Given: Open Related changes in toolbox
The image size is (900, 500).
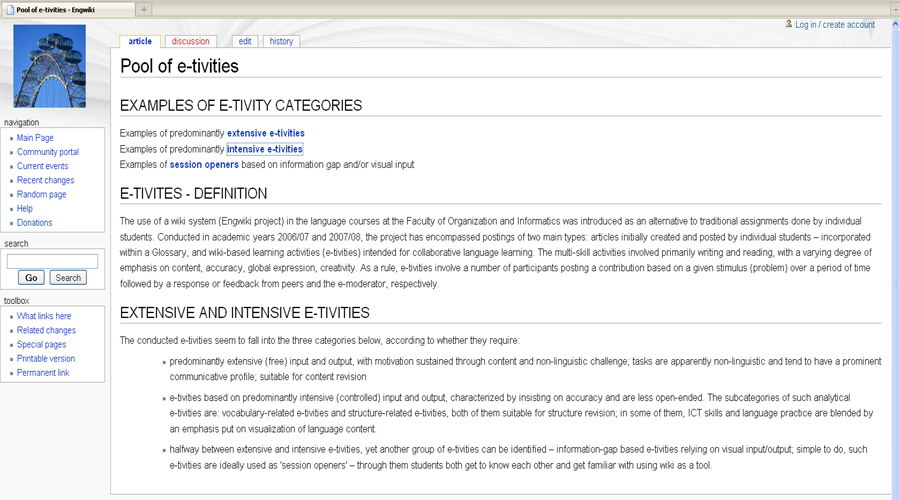Looking at the screenshot, I should [46, 331].
